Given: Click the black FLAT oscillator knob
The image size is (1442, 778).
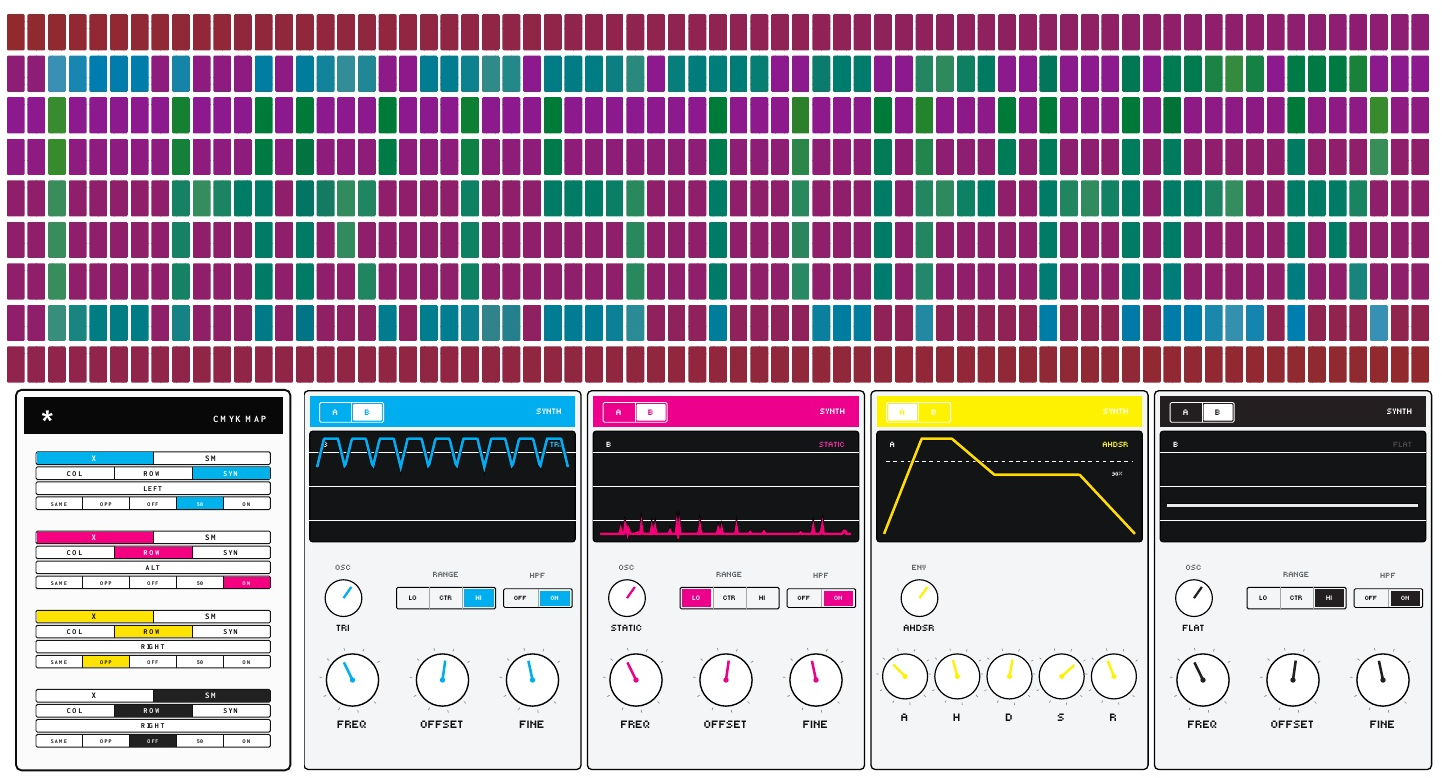Looking at the screenshot, I should click(x=1193, y=598).
